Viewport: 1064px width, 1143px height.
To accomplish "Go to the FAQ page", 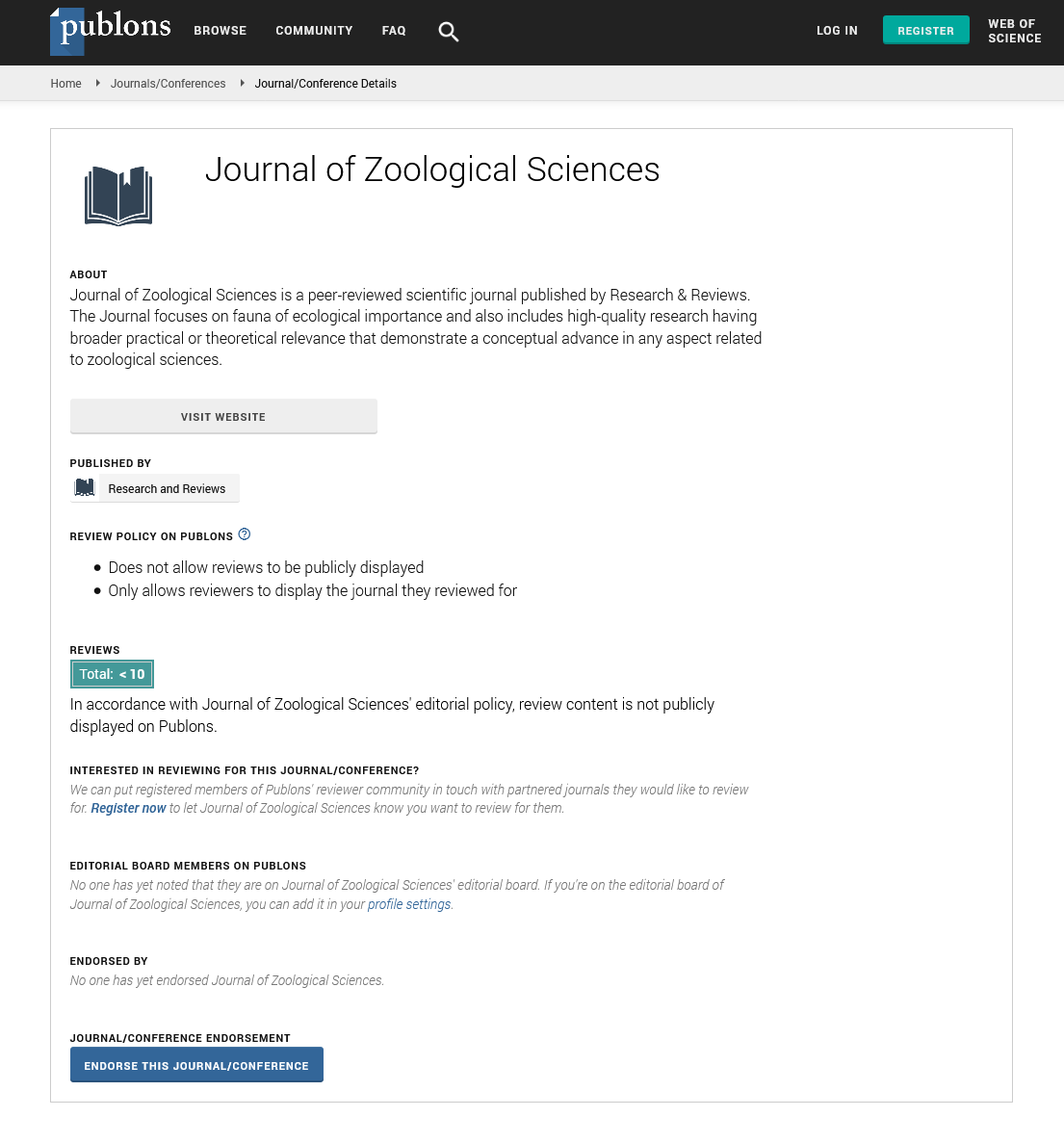I will coord(394,31).
